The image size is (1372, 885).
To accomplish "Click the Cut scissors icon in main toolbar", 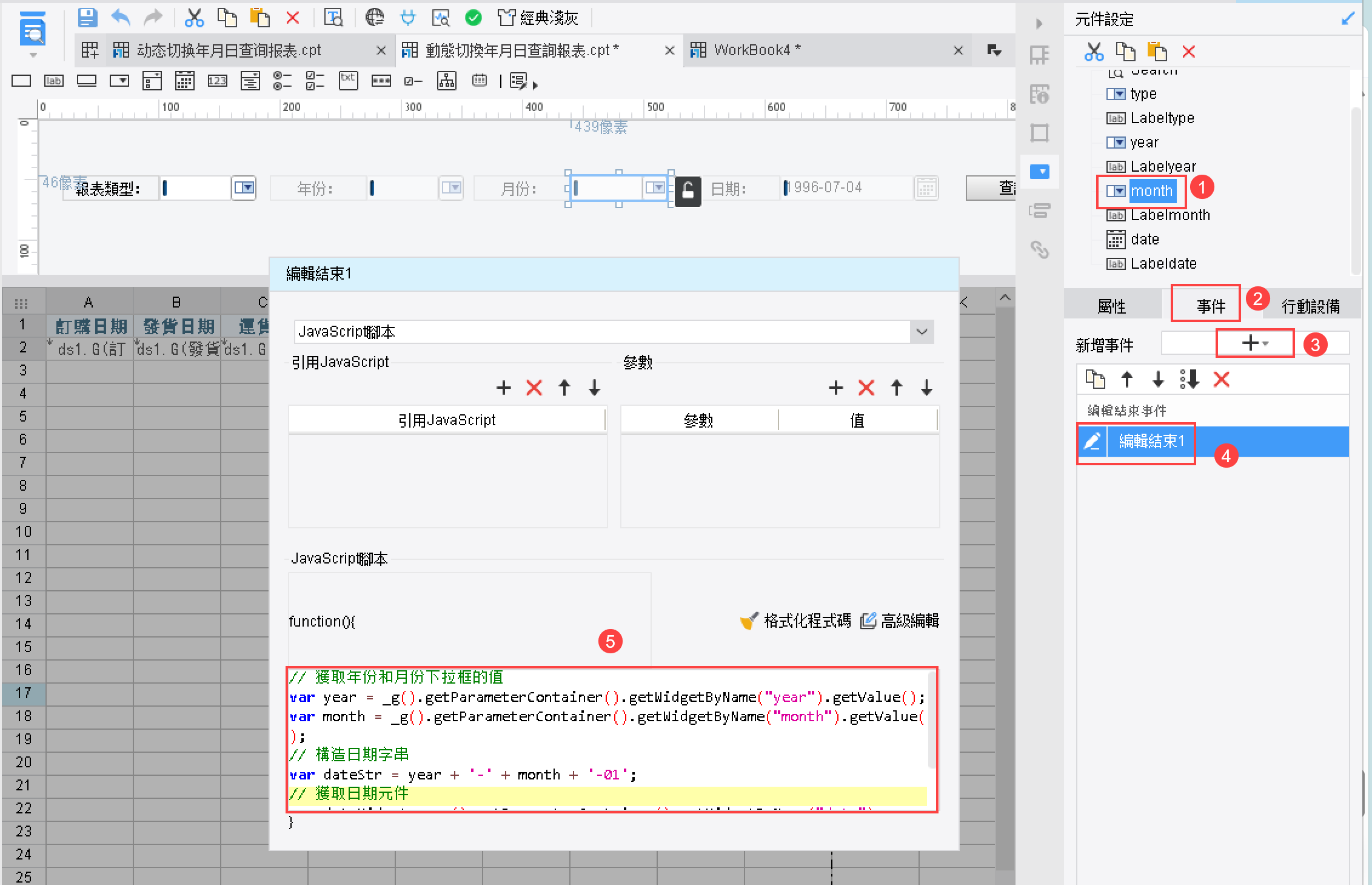I will click(194, 18).
